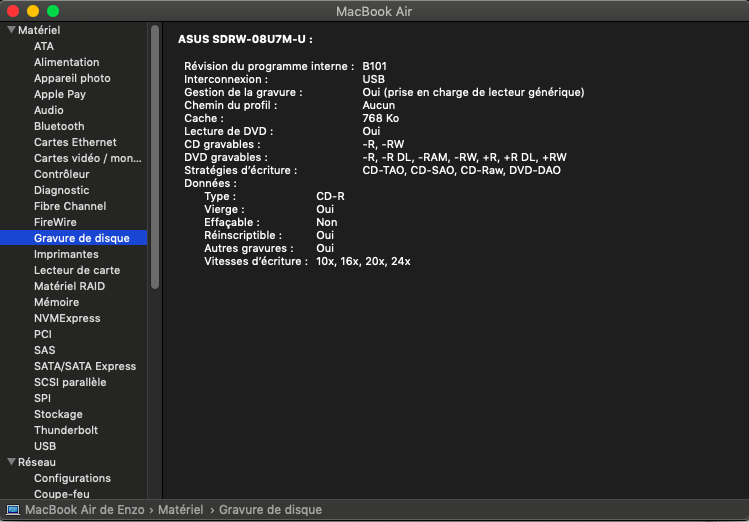Image resolution: width=749 pixels, height=522 pixels.
Task: Select SAS in the sidebar
Action: point(44,350)
